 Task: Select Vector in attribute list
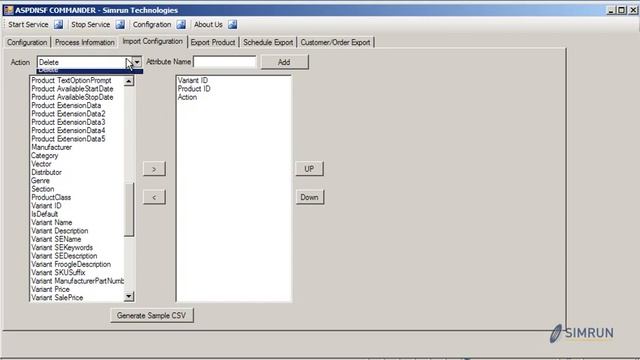pos(41,164)
